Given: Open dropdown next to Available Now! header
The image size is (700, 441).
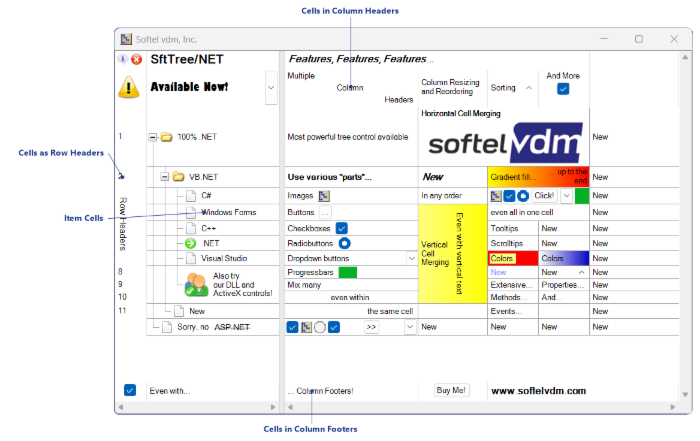Looking at the screenshot, I should [x=271, y=87].
